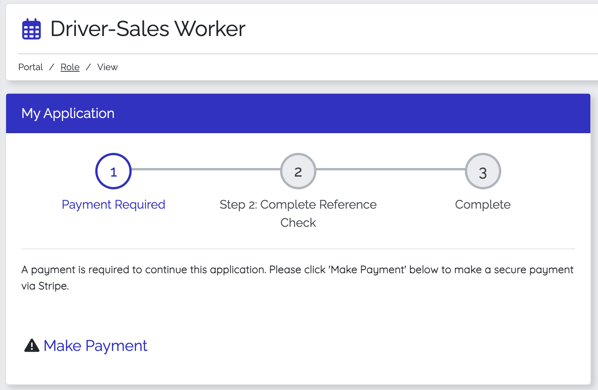
Task: Click the Payment Required step label
Action: (x=113, y=205)
